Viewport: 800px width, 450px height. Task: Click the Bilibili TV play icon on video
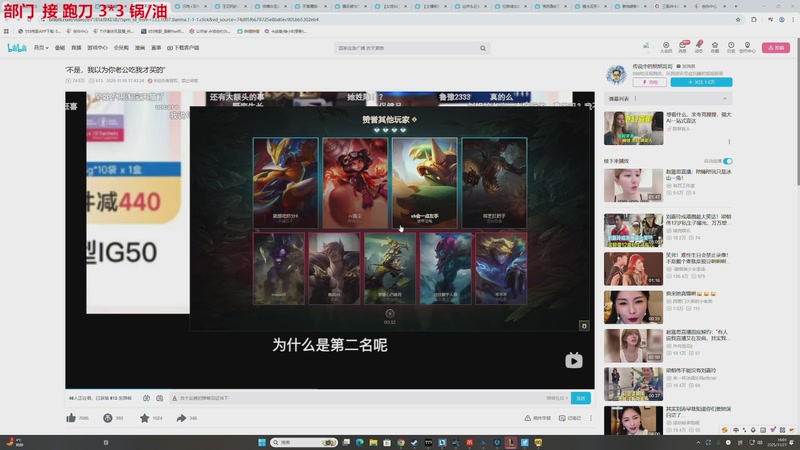click(x=574, y=360)
